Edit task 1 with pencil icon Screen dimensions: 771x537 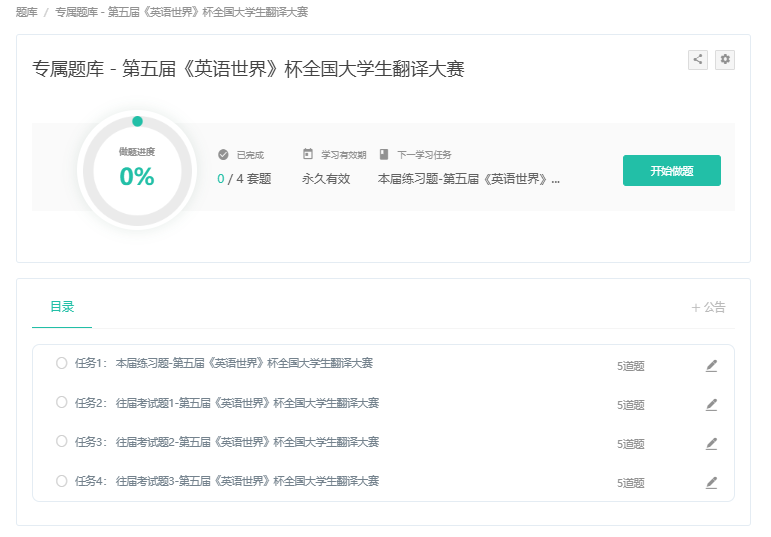tap(711, 366)
